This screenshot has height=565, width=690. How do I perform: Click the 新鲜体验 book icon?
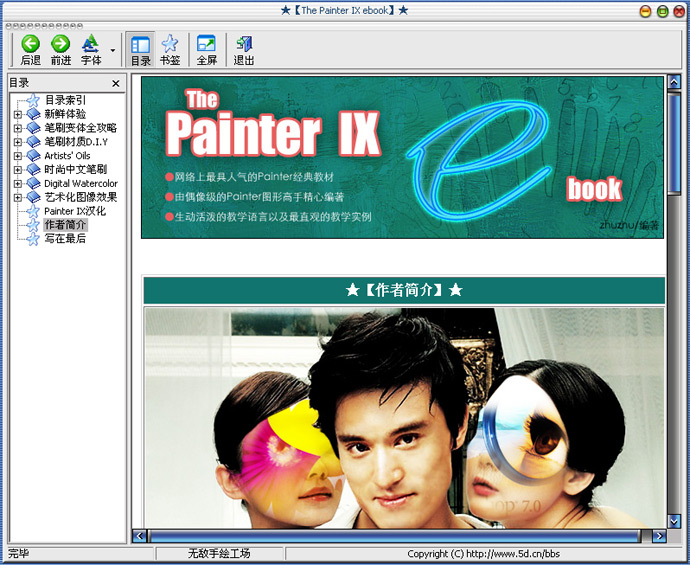tap(33, 114)
